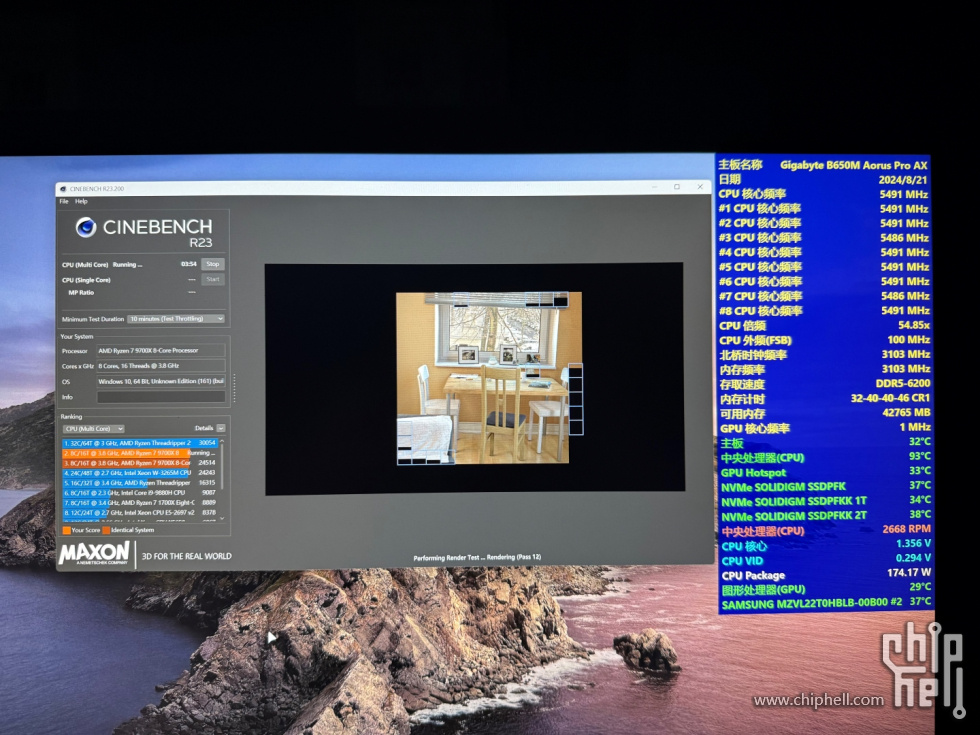Viewport: 980px width, 735px height.
Task: Click the 'NVMe SOLIDIGM SSDPFKK 2T' row
Action: [x=826, y=516]
